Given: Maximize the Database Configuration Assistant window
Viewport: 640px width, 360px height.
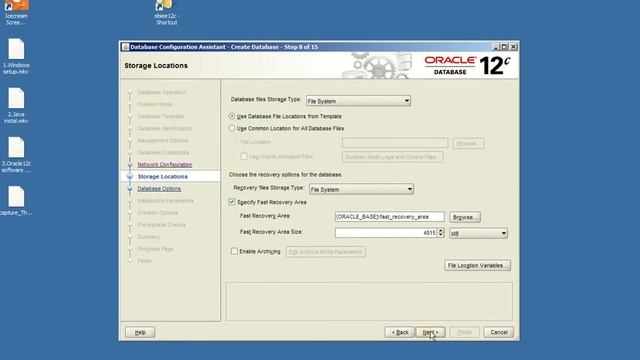Looking at the screenshot, I should click(504, 47).
